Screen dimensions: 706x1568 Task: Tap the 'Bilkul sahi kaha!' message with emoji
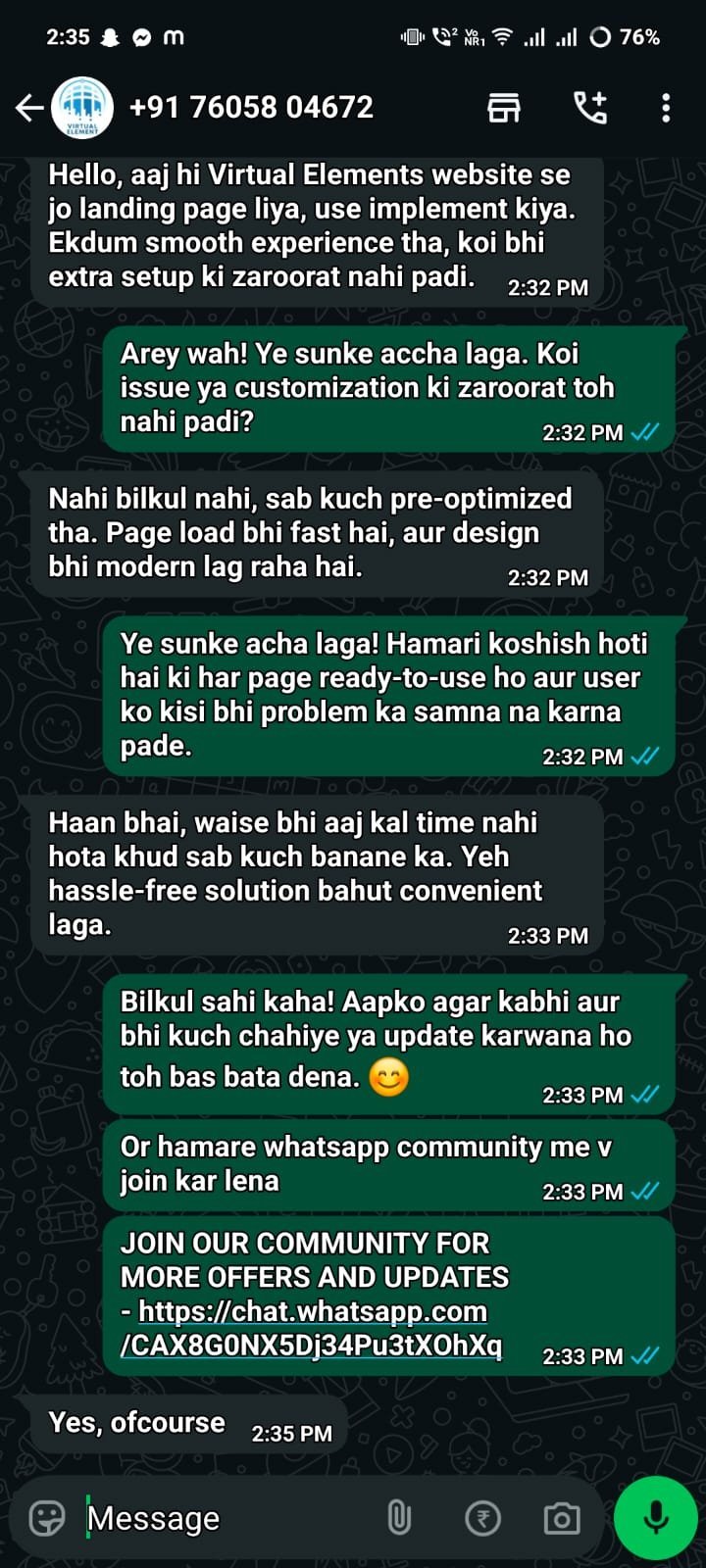tap(389, 1044)
